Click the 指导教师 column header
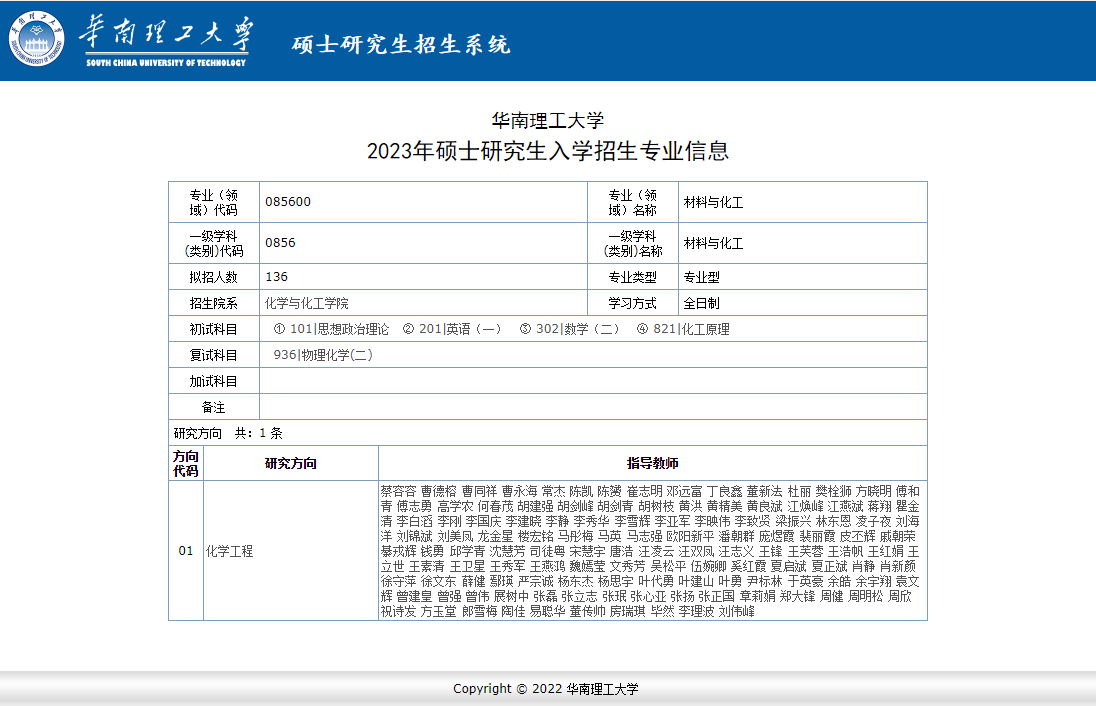The image size is (1096, 706). (x=652, y=463)
